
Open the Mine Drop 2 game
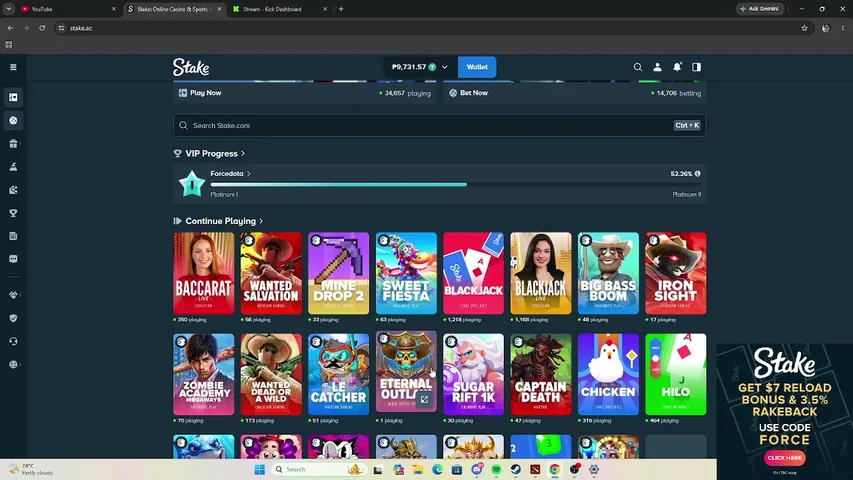(x=338, y=273)
